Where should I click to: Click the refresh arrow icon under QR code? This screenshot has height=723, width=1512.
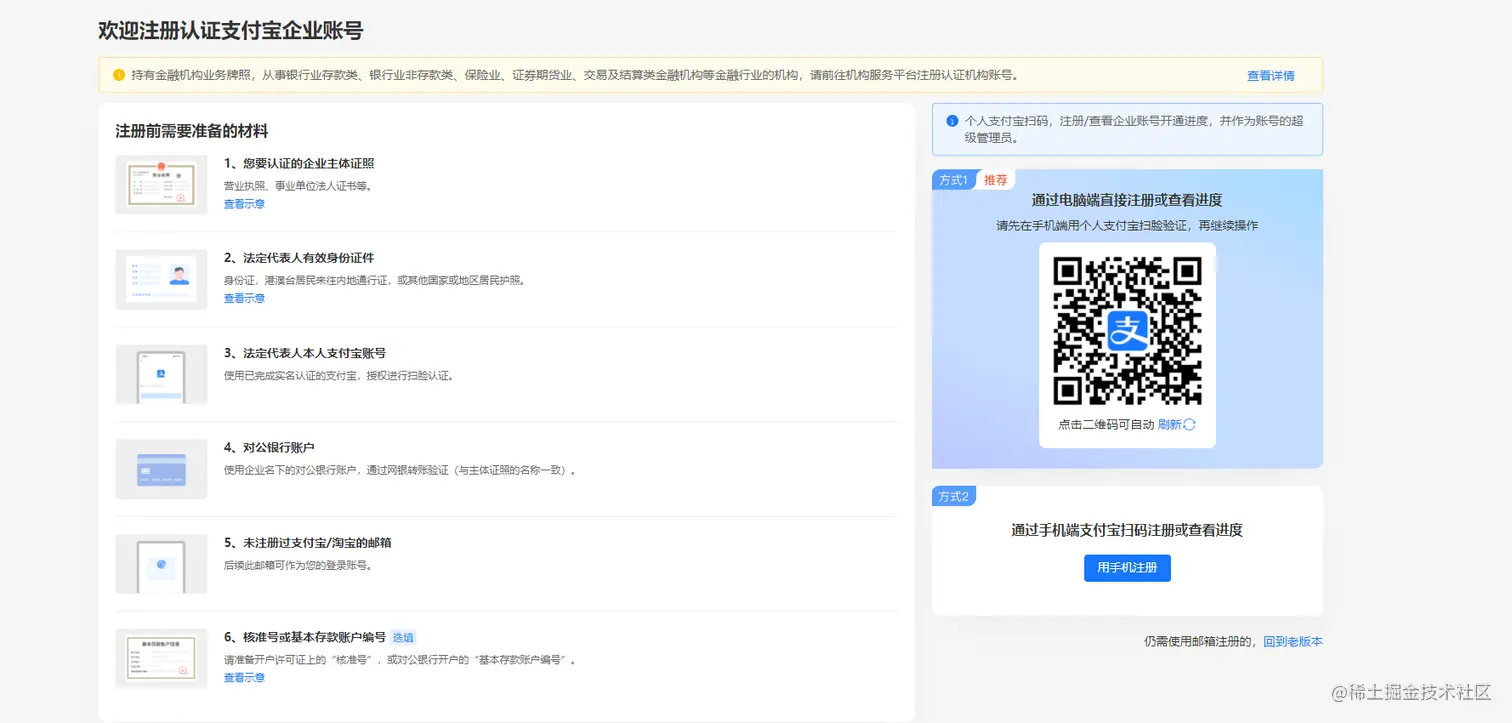[x=1189, y=424]
